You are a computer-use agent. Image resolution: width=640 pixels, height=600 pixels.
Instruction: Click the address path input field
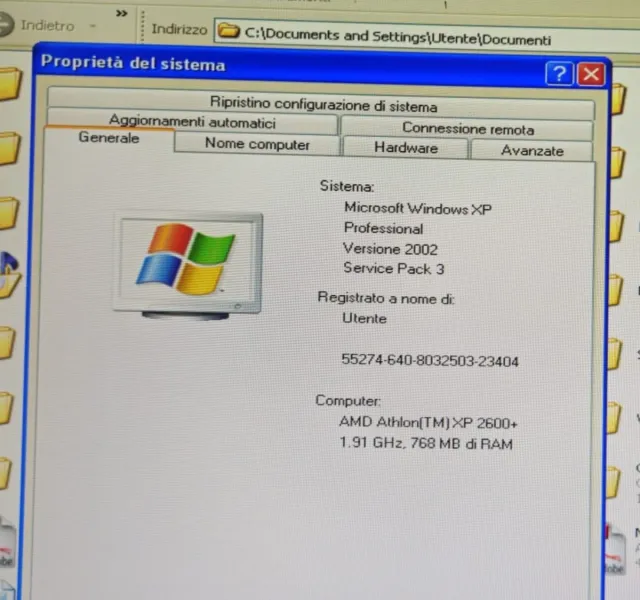click(420, 39)
